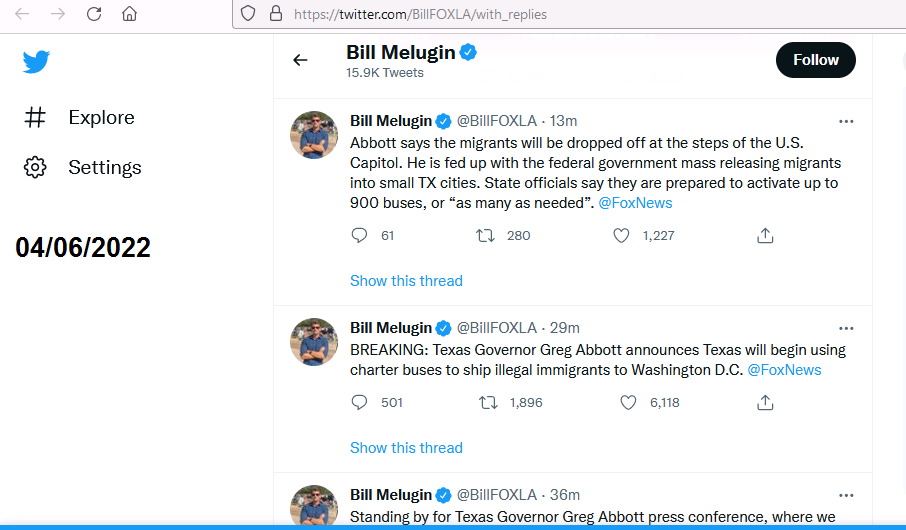Retweet the tweet with 1,896 retweets
906x530 pixels.
(488, 403)
